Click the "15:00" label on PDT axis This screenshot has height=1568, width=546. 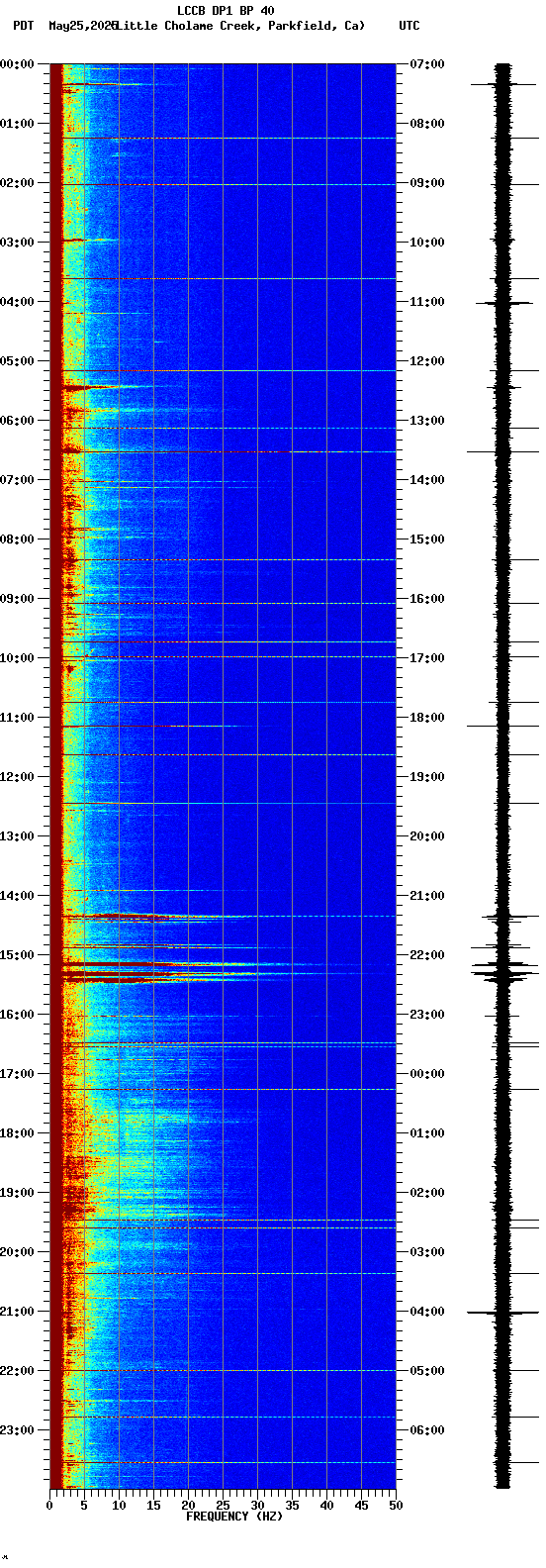coord(17,955)
